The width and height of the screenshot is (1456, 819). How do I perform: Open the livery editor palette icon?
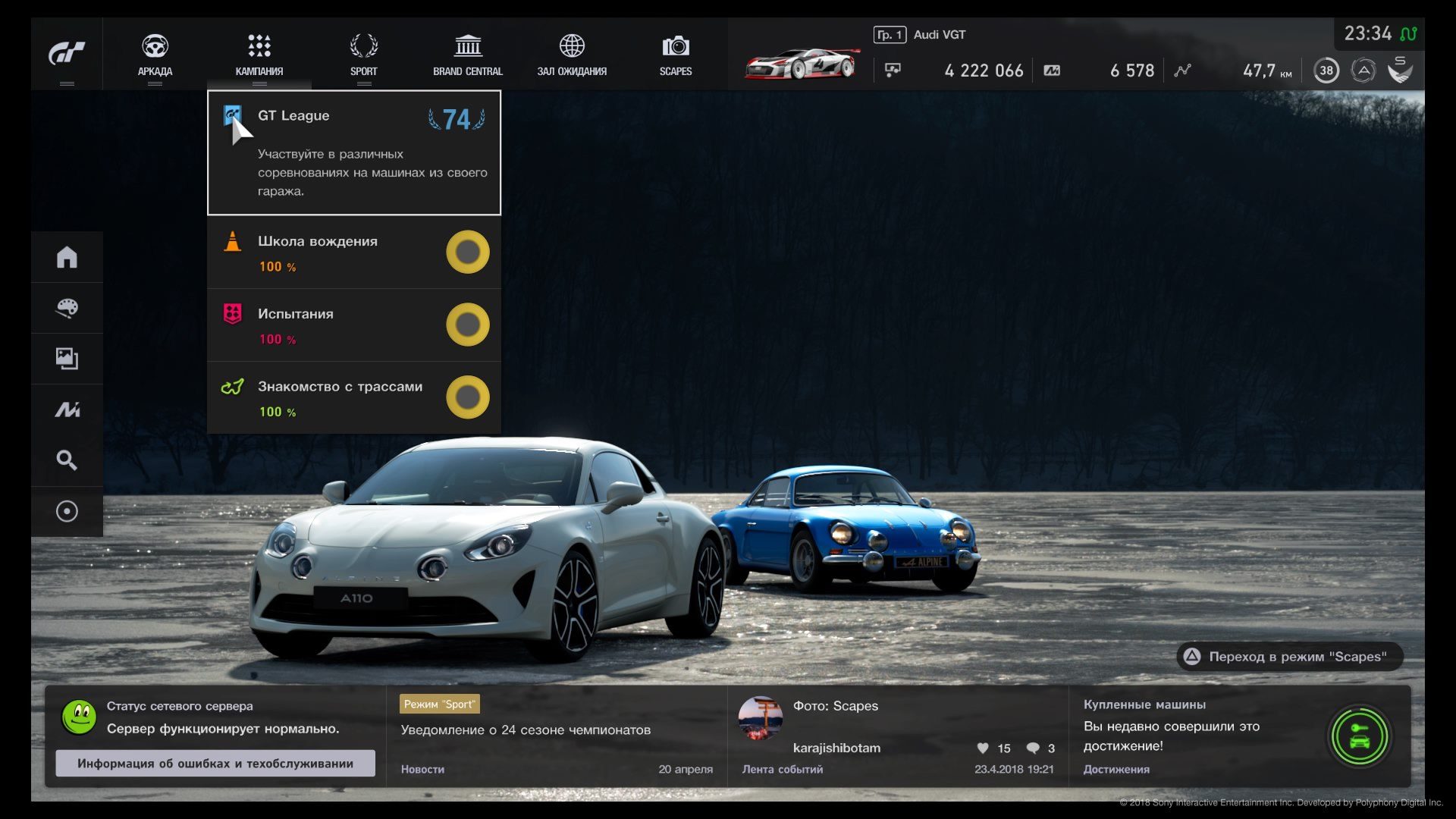67,308
